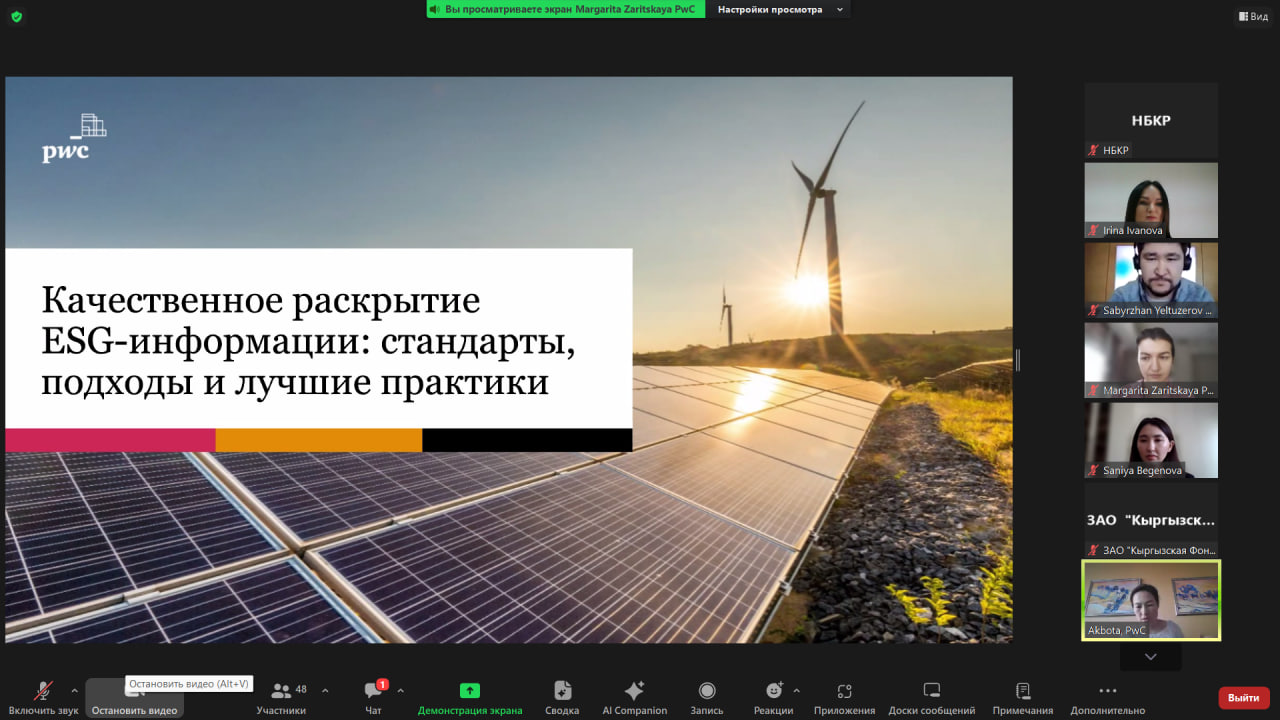This screenshot has width=1280, height=720.
Task: Leave meeting with Выйти button
Action: coord(1244,697)
